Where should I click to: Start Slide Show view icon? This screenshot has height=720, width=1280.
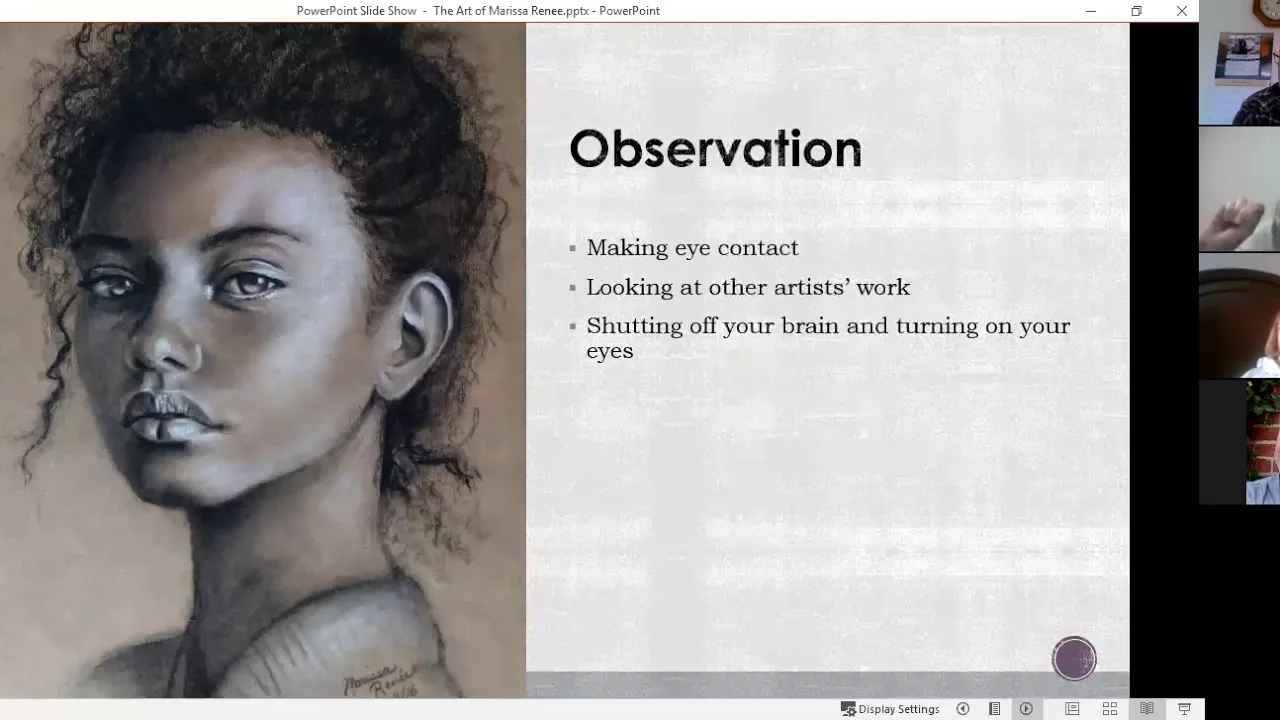point(1184,709)
